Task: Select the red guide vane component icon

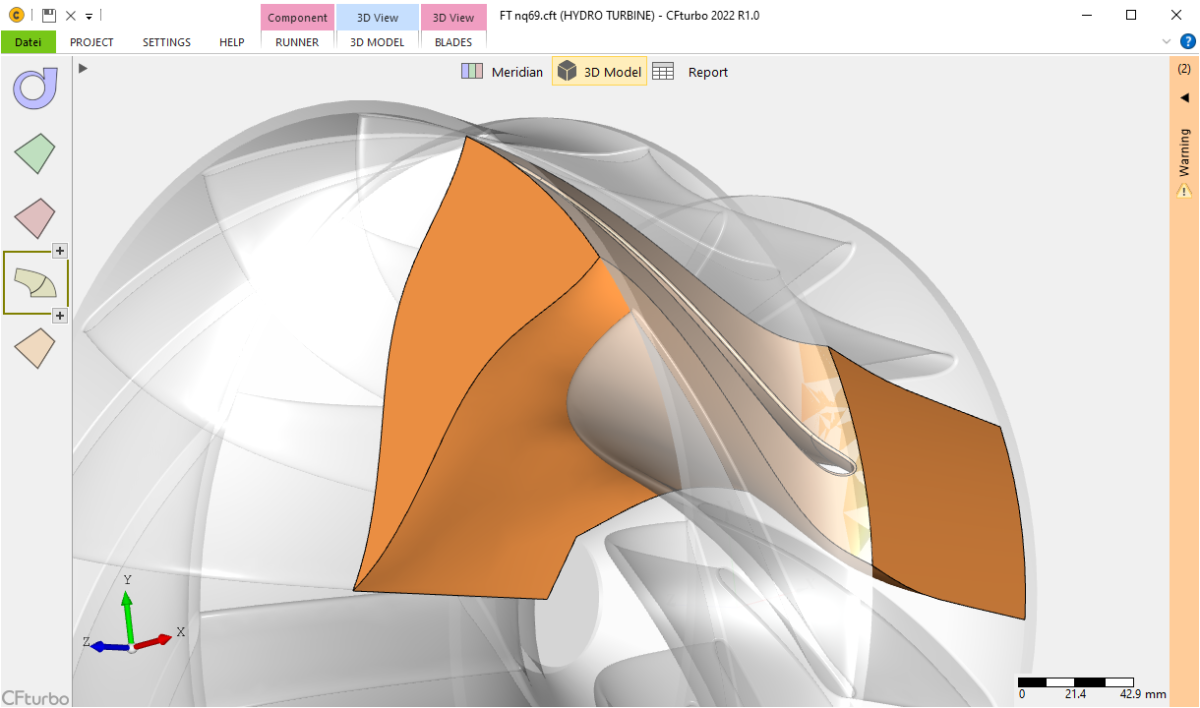Action: point(35,217)
